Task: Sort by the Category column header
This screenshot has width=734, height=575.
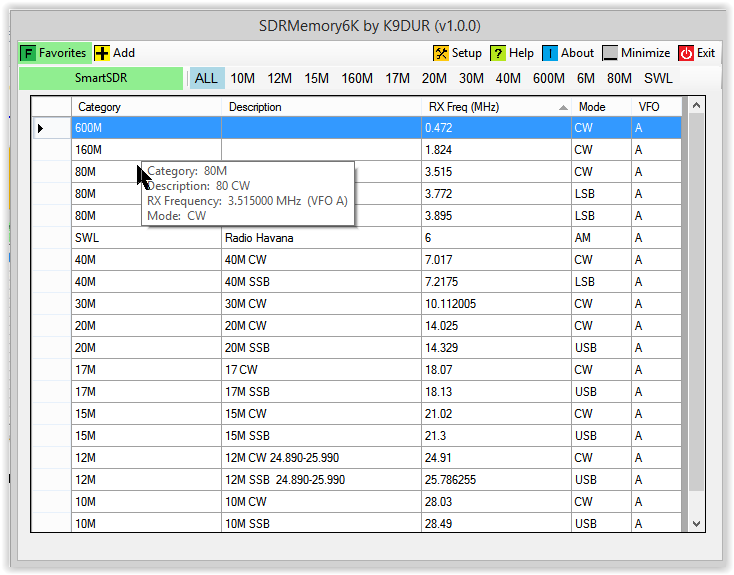Action: click(146, 107)
